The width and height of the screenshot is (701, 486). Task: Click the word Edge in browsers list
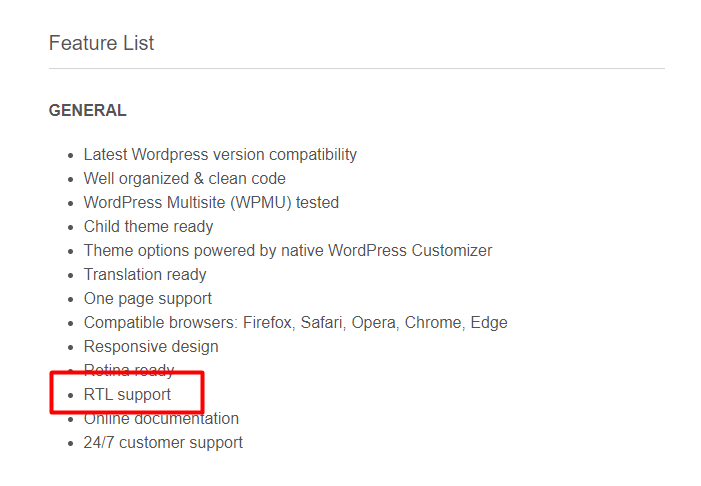[x=489, y=323]
